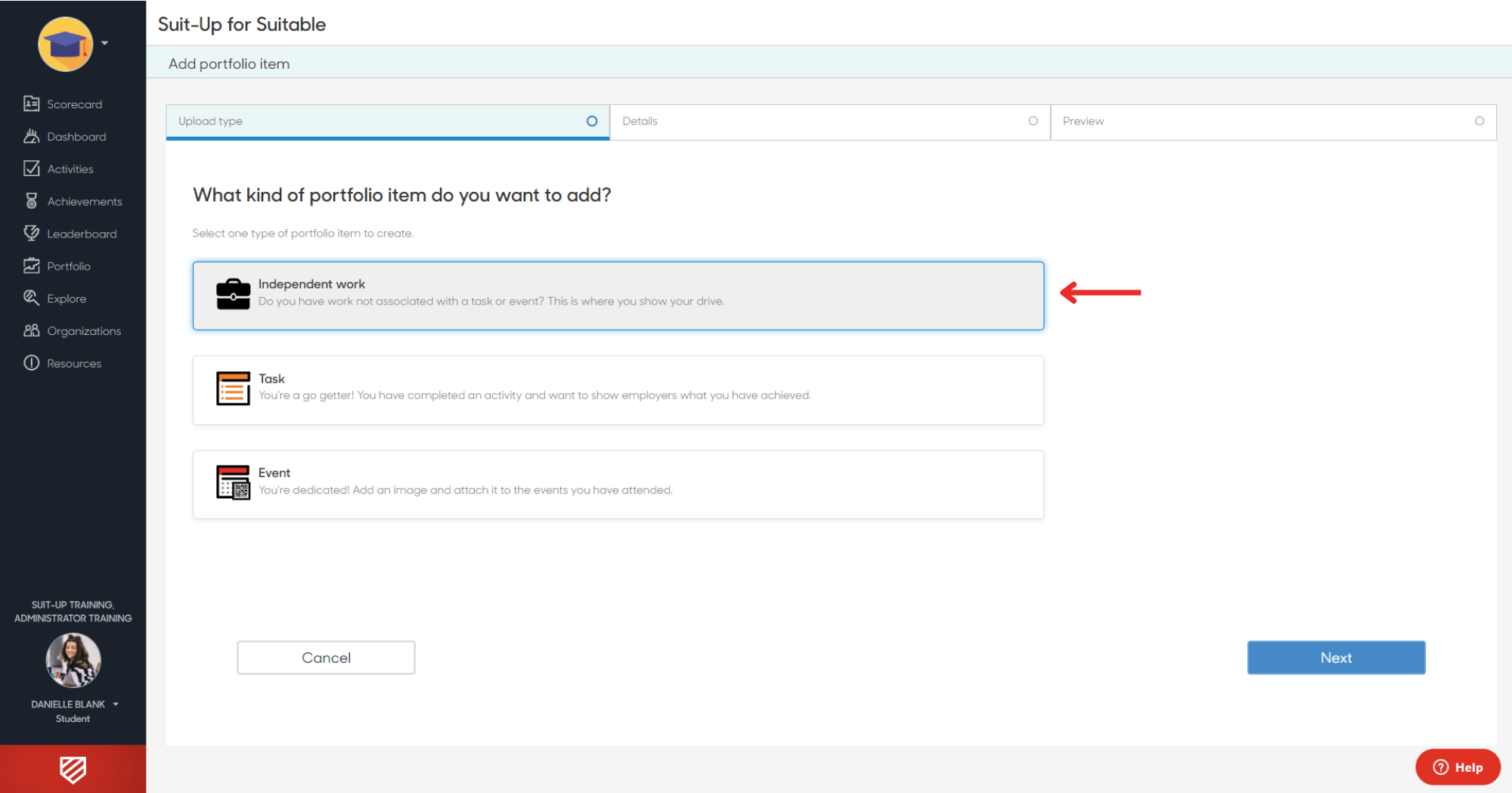1512x793 pixels.
Task: Choose Independent work portfolio type
Action: pos(618,296)
